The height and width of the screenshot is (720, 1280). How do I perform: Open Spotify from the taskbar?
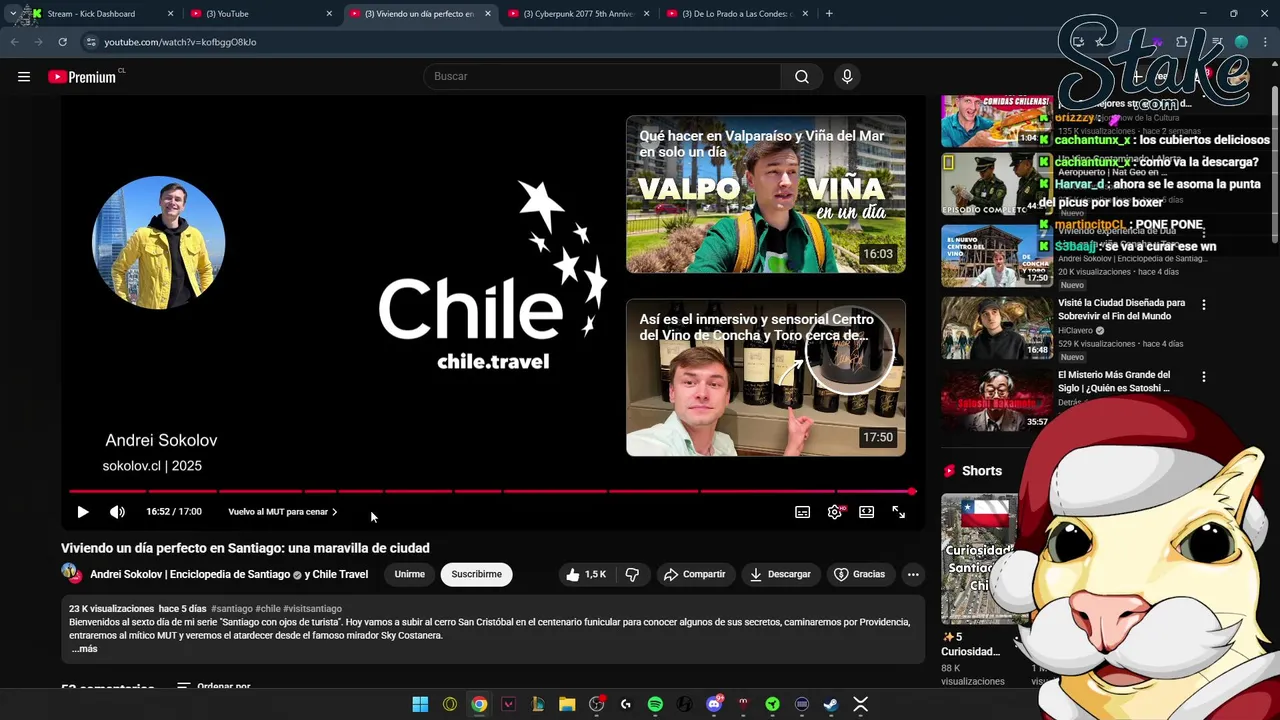(655, 705)
